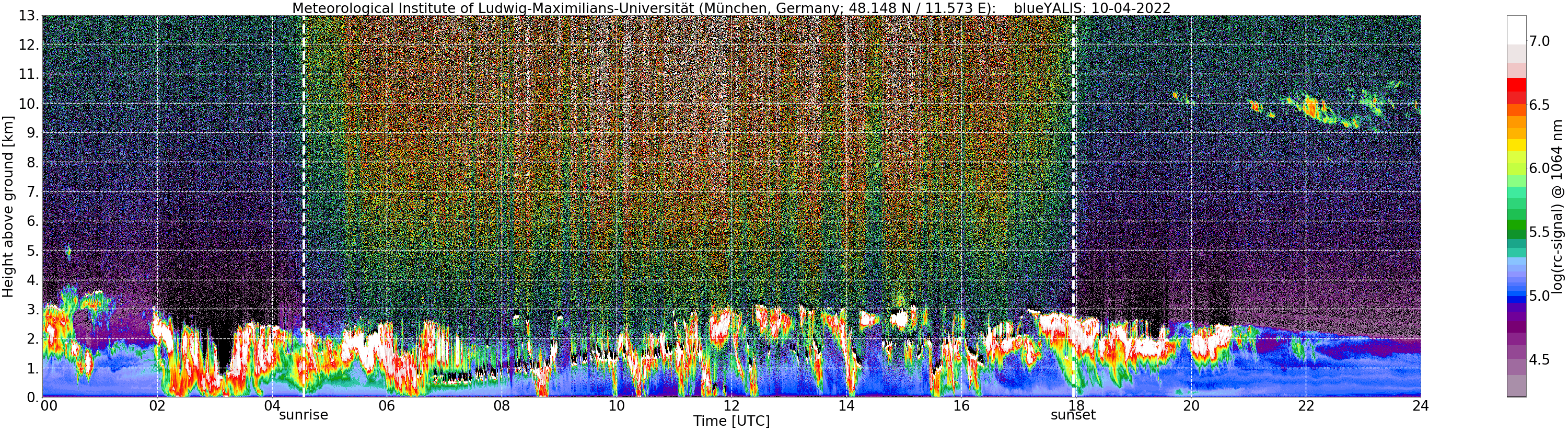Viewport: 1568px width, 431px height.
Task: Click the yellow band in the colorbar
Action: pyautogui.click(x=1516, y=145)
